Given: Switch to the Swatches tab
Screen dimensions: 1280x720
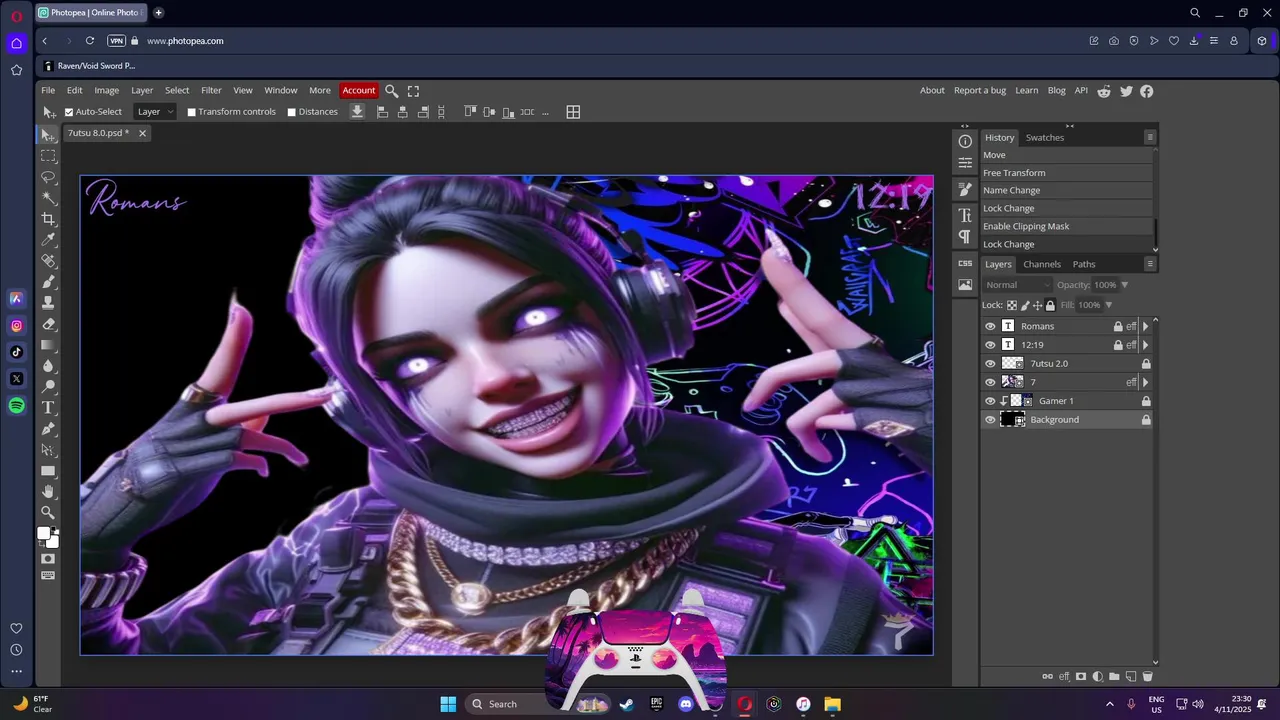Looking at the screenshot, I should pos(1045,138).
